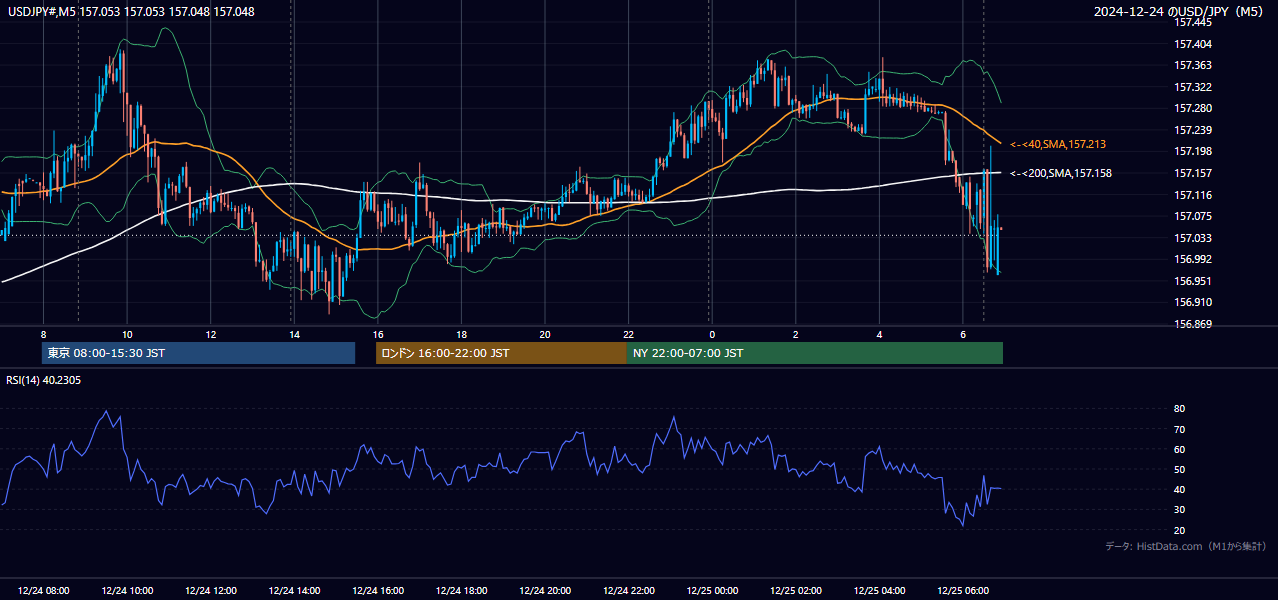1278x600 pixels.
Task: Click the 12/25 00:00 date label
Action: click(x=712, y=591)
